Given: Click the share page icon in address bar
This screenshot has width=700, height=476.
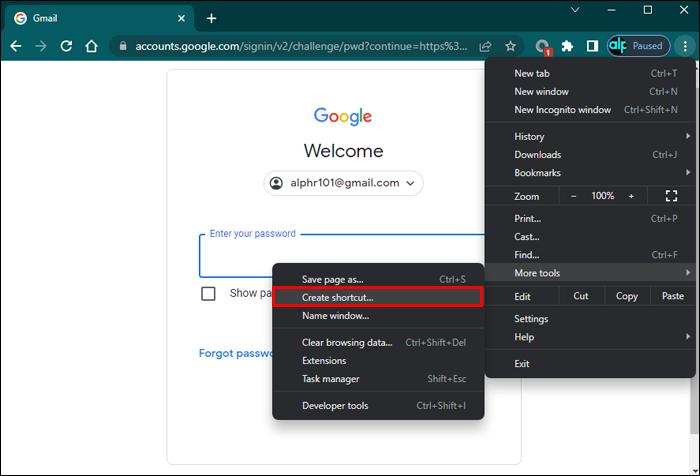Looking at the screenshot, I should 485,46.
